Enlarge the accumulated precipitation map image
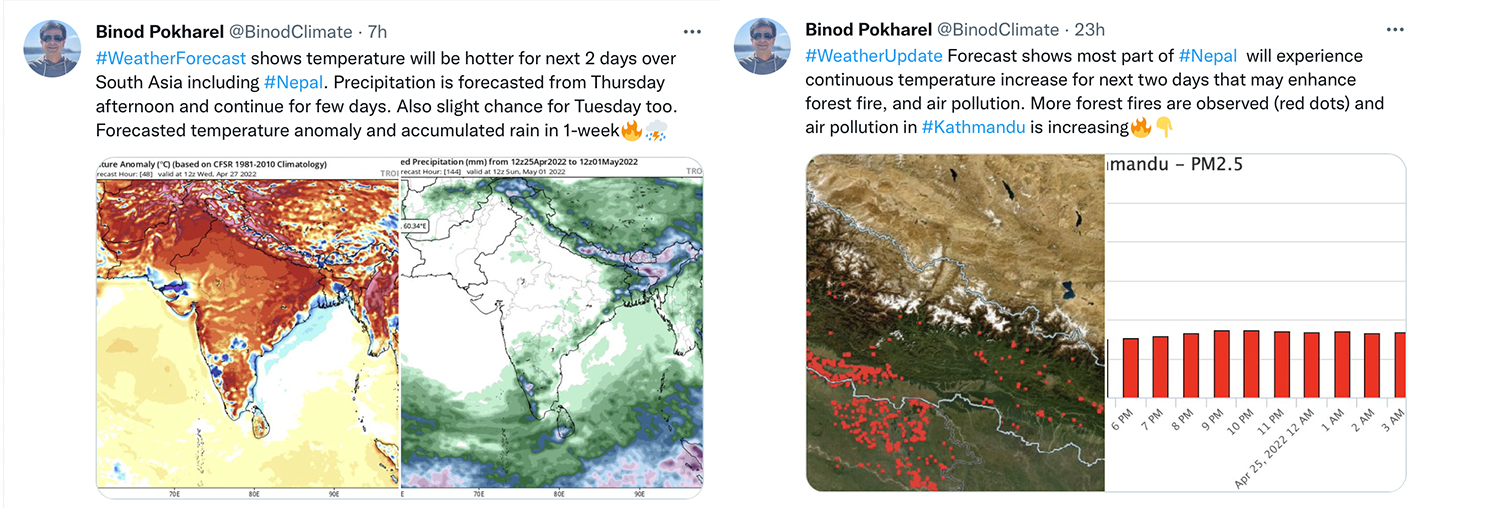 coord(551,325)
